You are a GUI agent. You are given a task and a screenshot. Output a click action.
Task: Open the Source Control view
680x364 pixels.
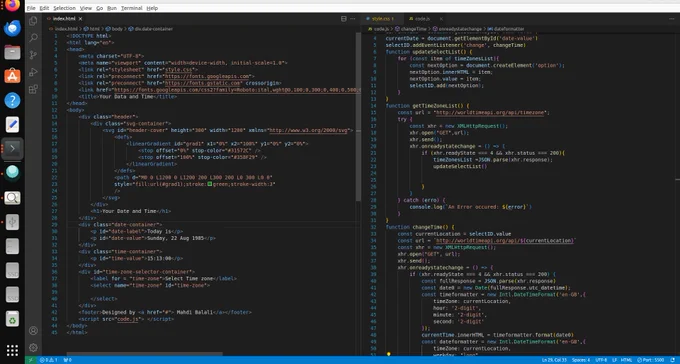tap(33, 55)
